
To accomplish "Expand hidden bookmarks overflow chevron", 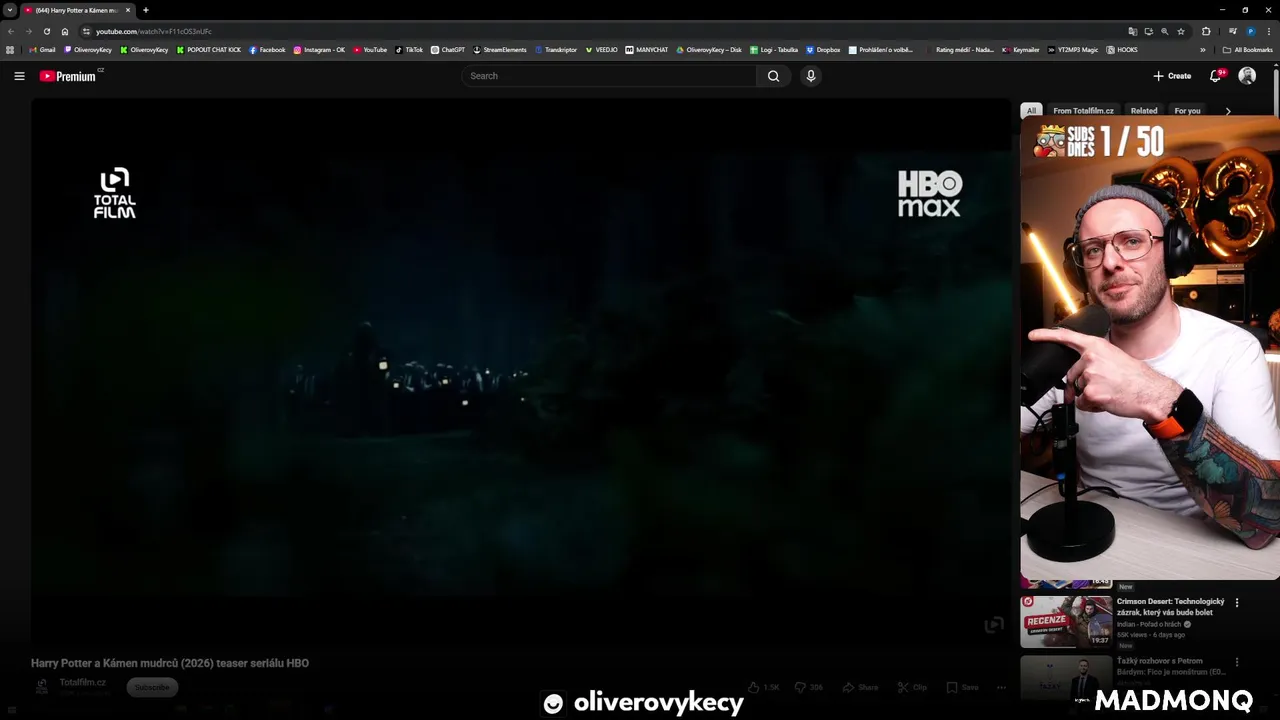I will pos(1203,49).
